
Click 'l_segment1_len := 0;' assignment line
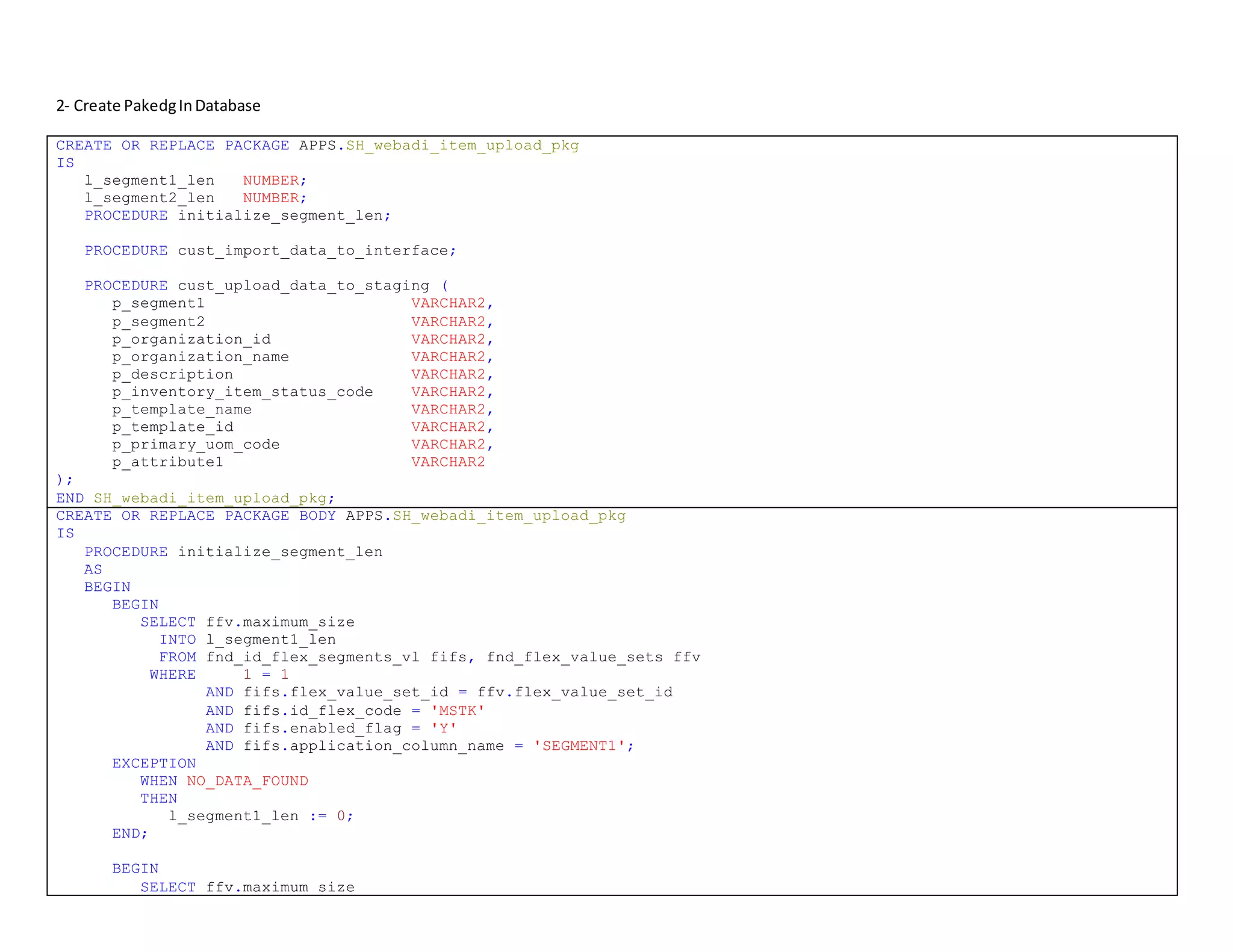click(x=261, y=816)
